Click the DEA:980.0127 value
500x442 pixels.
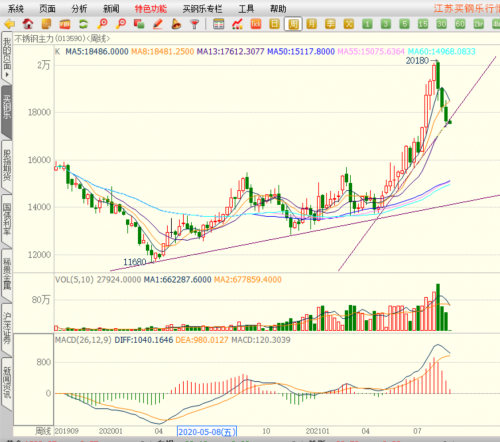click(202, 340)
